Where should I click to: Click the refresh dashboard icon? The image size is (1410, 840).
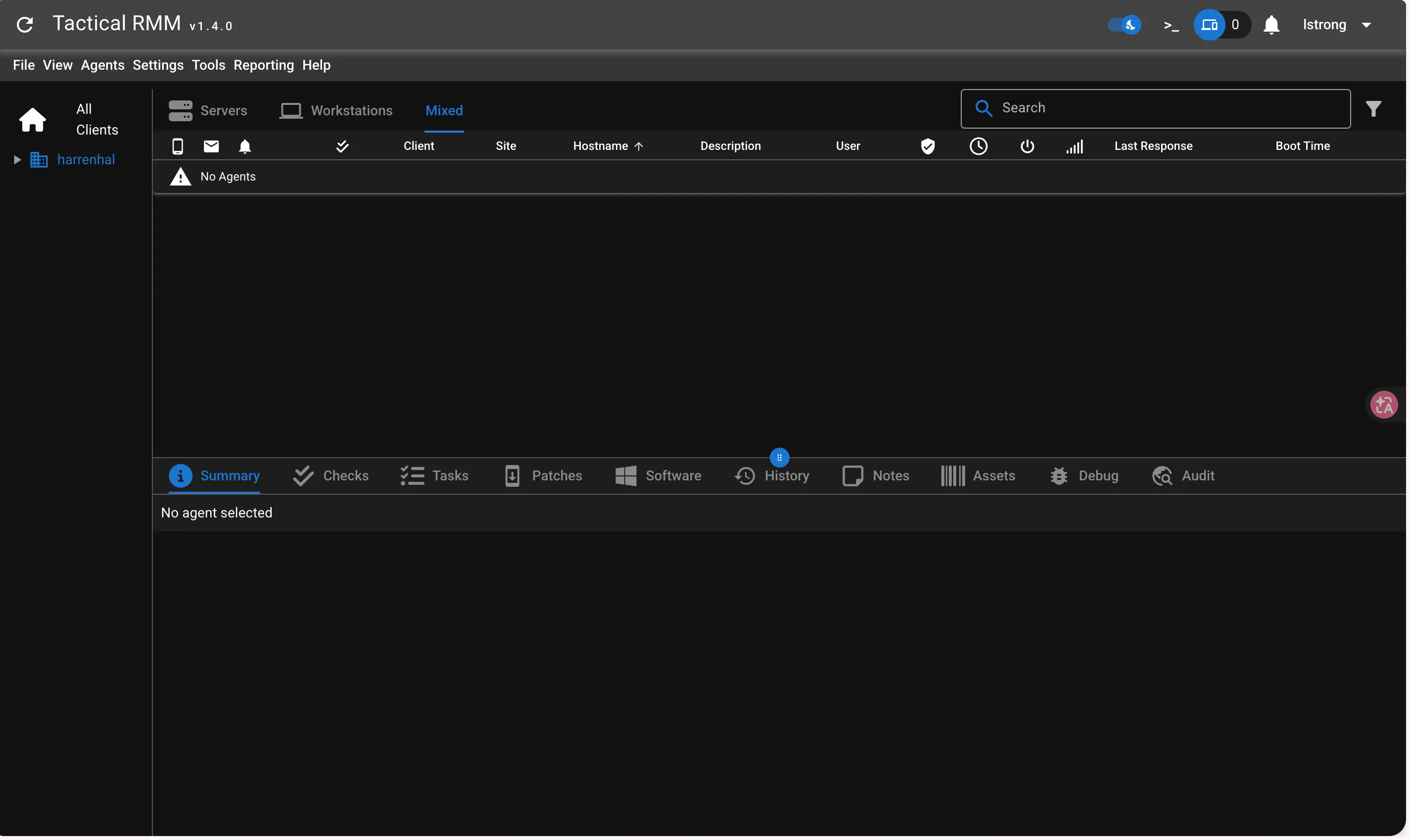[25, 25]
